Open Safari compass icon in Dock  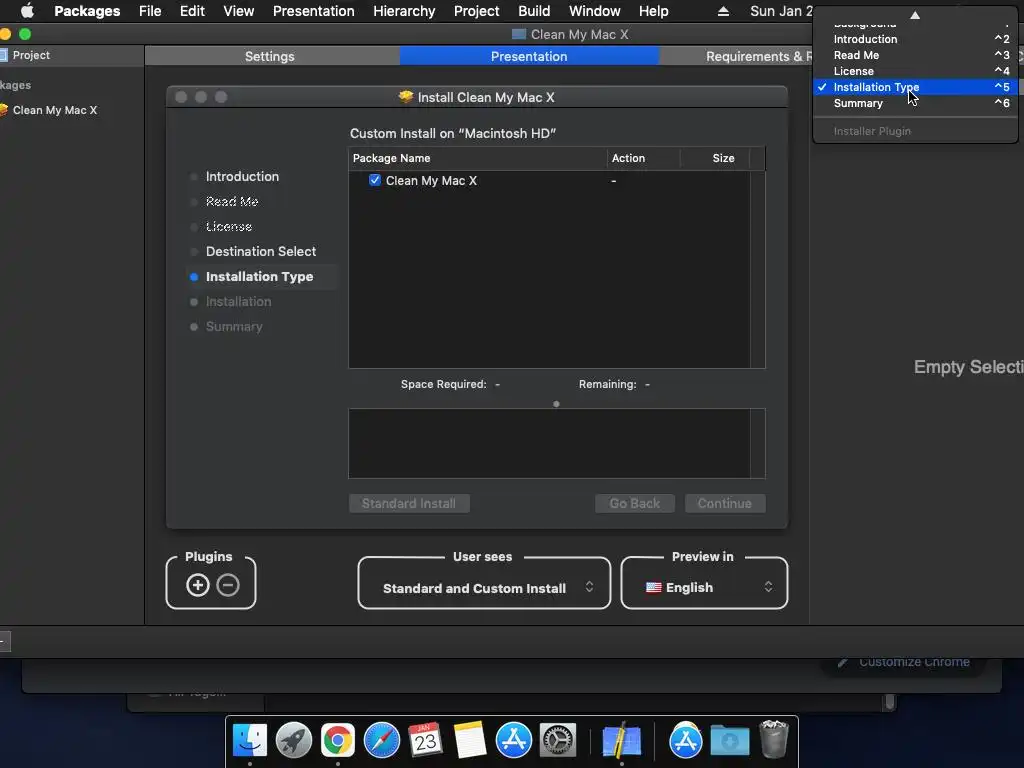(382, 741)
